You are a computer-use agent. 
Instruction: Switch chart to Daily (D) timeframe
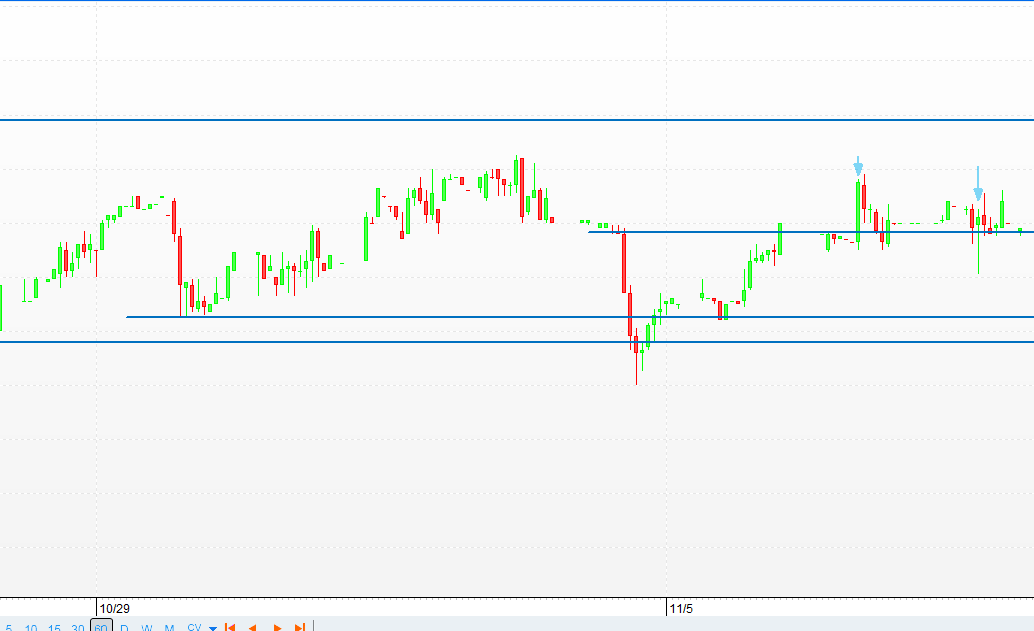pyautogui.click(x=124, y=628)
